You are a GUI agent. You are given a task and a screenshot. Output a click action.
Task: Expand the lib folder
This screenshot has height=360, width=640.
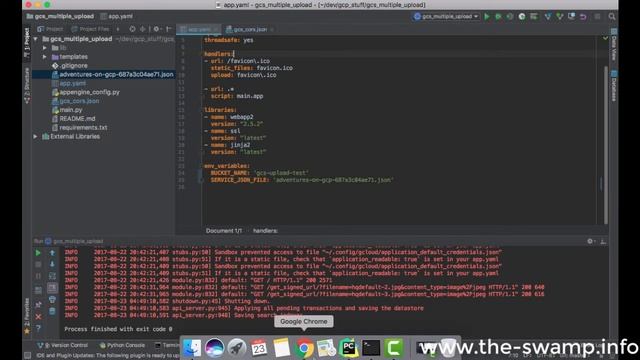coord(45,48)
